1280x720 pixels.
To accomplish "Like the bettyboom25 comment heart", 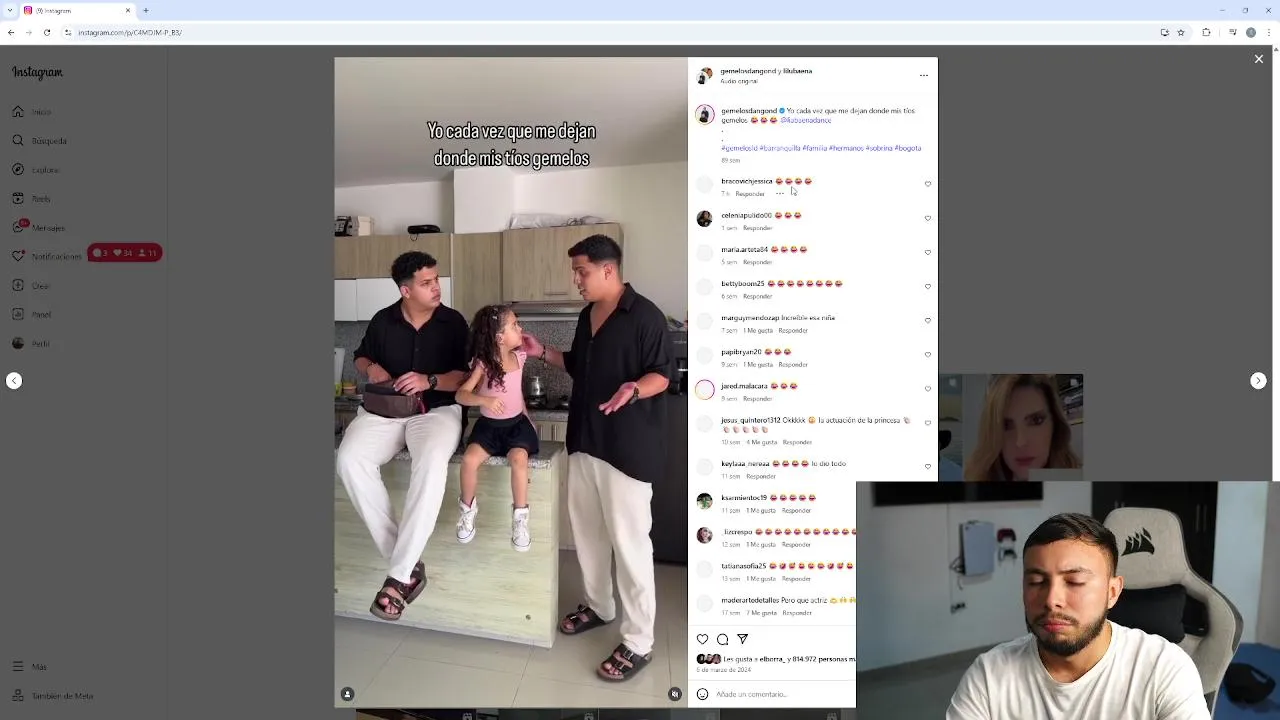I will coord(927,286).
